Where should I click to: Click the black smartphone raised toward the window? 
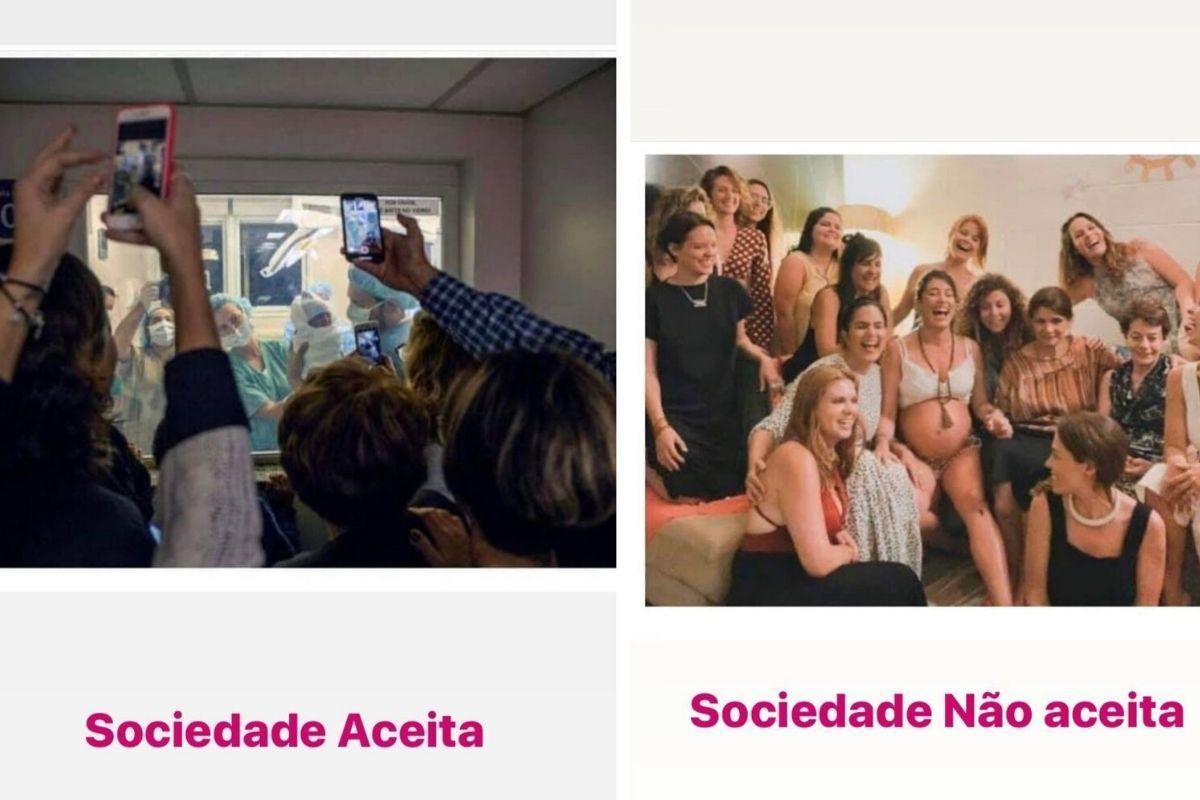[361, 227]
